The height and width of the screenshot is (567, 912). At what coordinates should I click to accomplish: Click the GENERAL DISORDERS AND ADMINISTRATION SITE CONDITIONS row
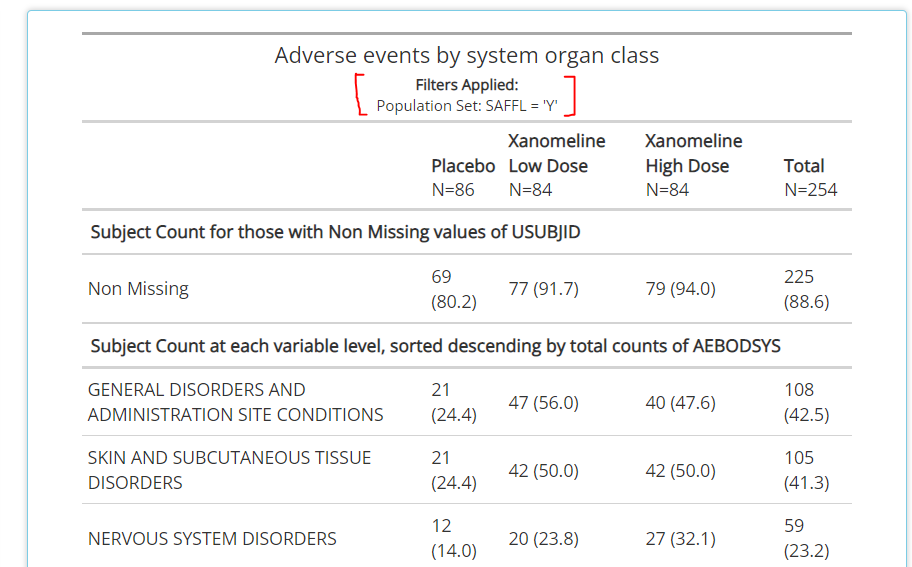click(466, 402)
